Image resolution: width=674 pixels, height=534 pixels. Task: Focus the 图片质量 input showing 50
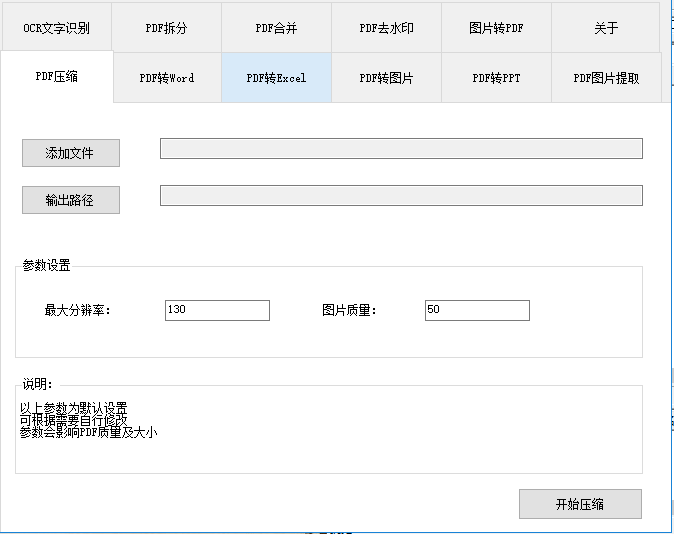[477, 310]
